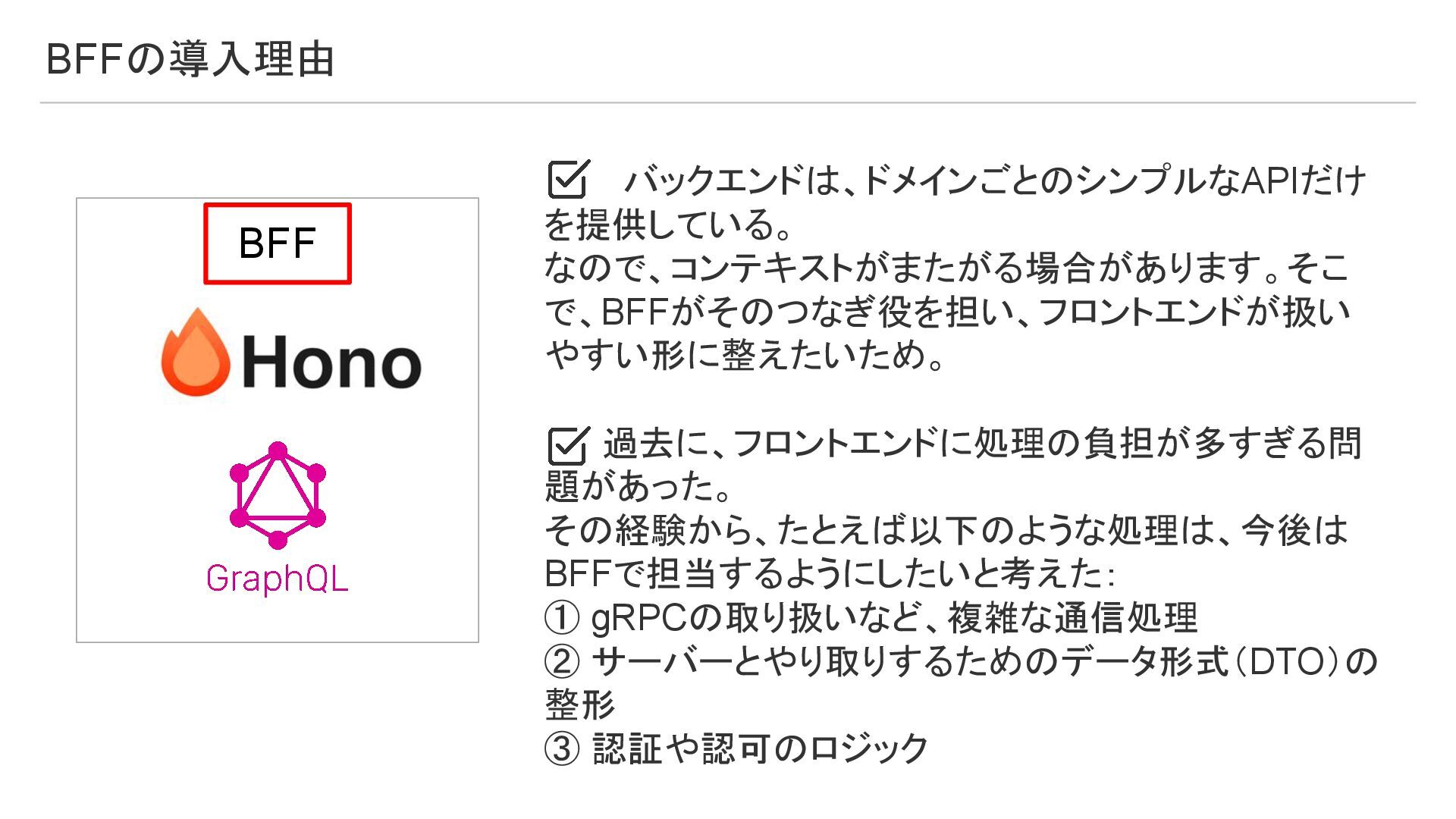Click the line 題があった。
The width and height of the screenshot is (1456, 819).
pos(638,487)
